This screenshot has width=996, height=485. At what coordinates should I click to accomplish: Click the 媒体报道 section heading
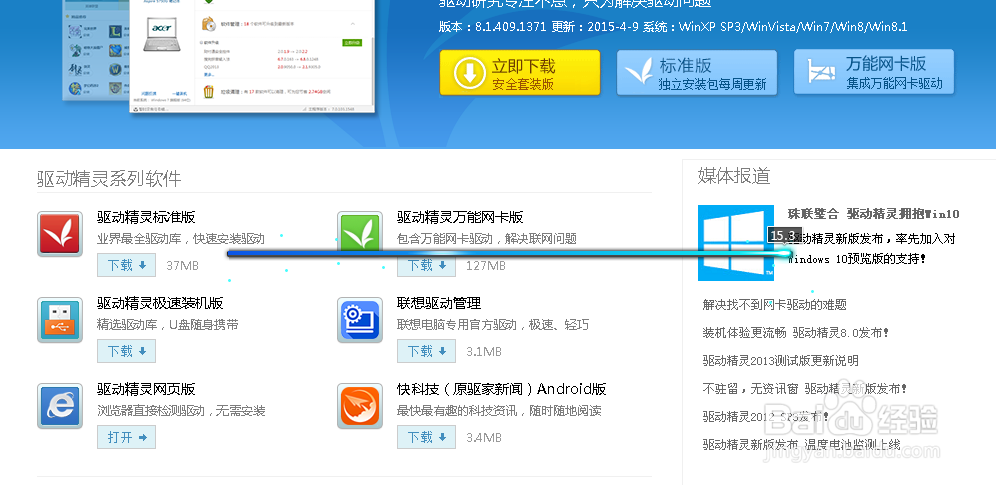[x=734, y=176]
